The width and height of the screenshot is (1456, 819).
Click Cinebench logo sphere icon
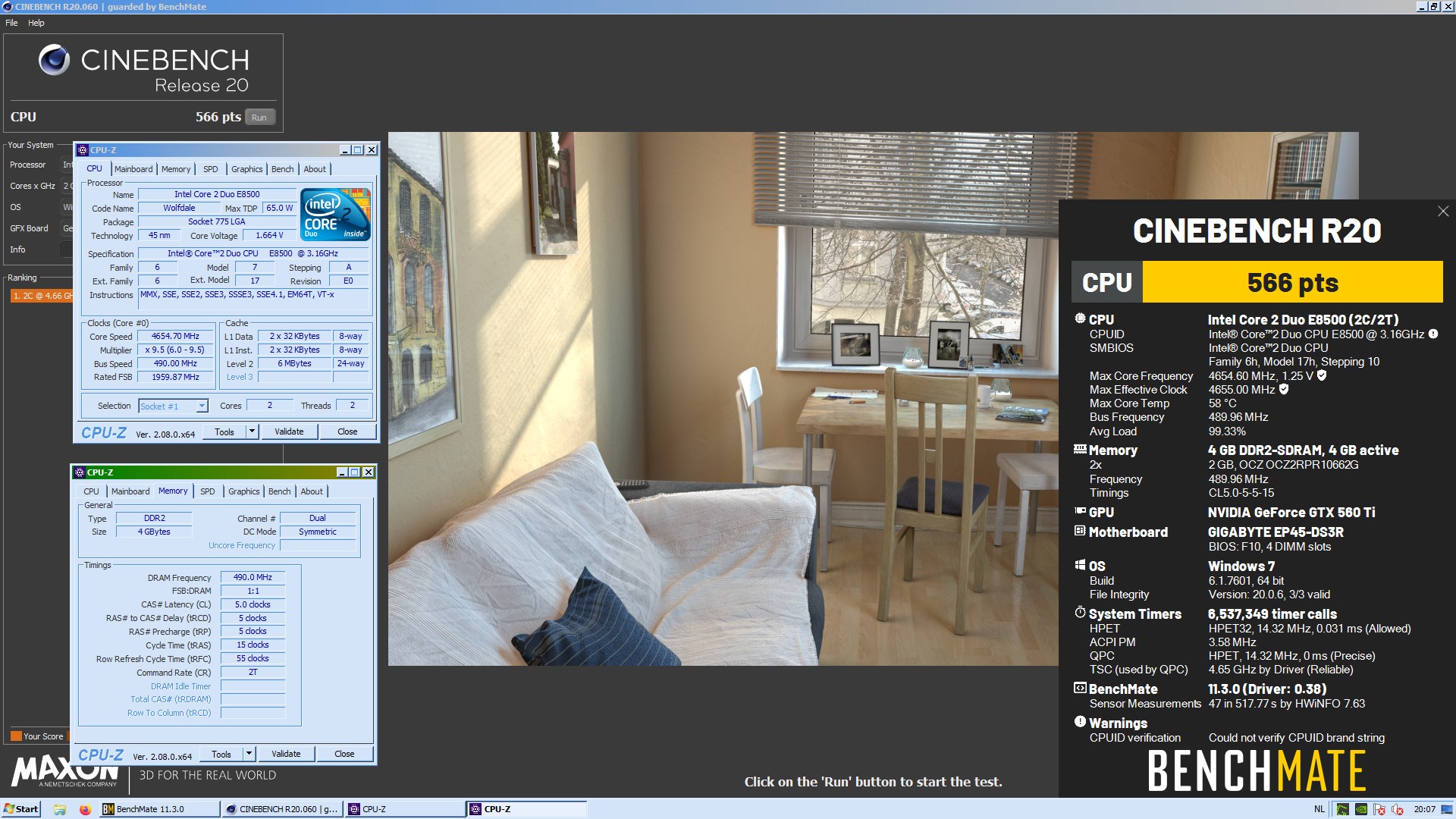tap(54, 60)
